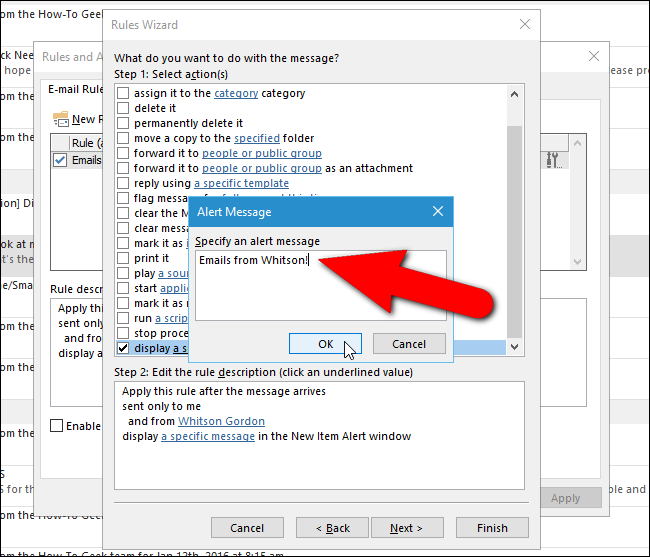
Task: Open 'people or public group' link in attachment action
Action: tap(262, 168)
